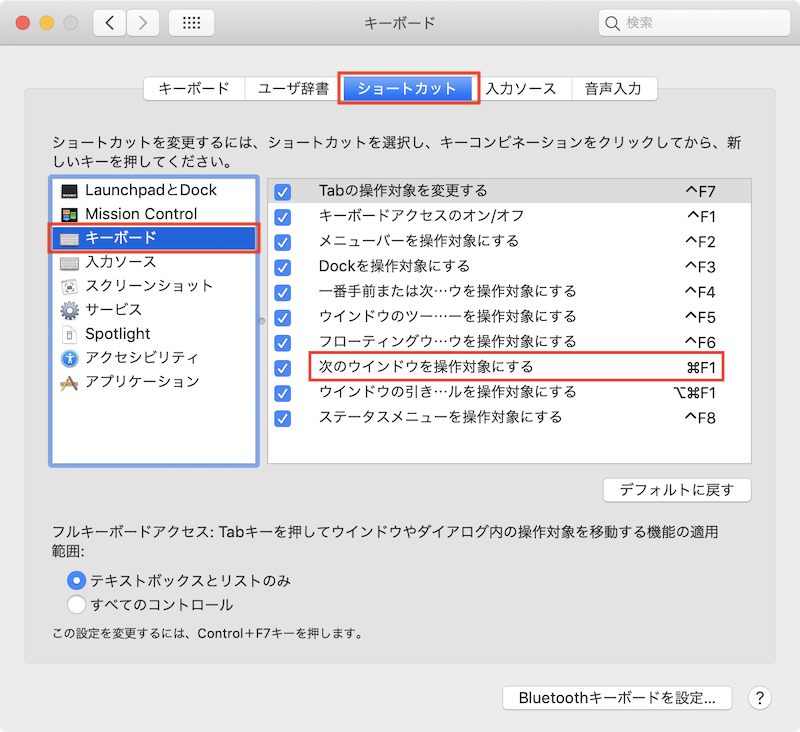
Task: Select row ウインドウの引き…ルを操作対象にする
Action: click(509, 393)
